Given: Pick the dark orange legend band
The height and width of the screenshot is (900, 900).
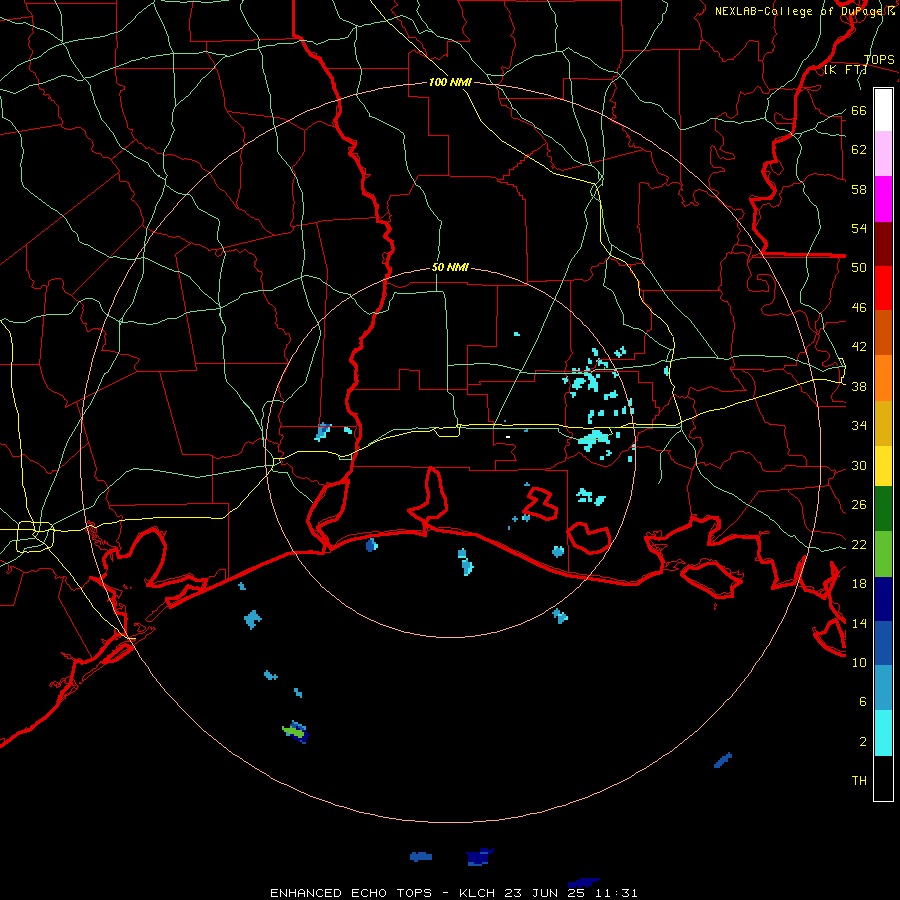Looking at the screenshot, I should [883, 333].
